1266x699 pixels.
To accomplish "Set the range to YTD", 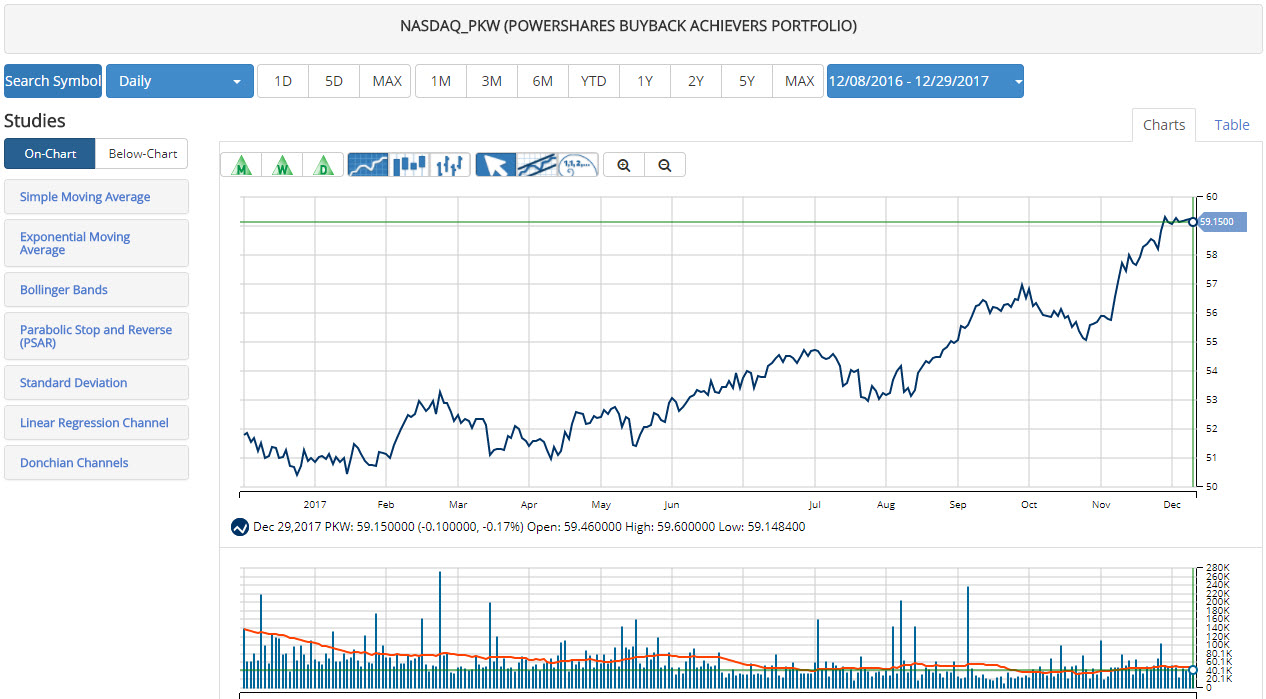I will point(593,81).
